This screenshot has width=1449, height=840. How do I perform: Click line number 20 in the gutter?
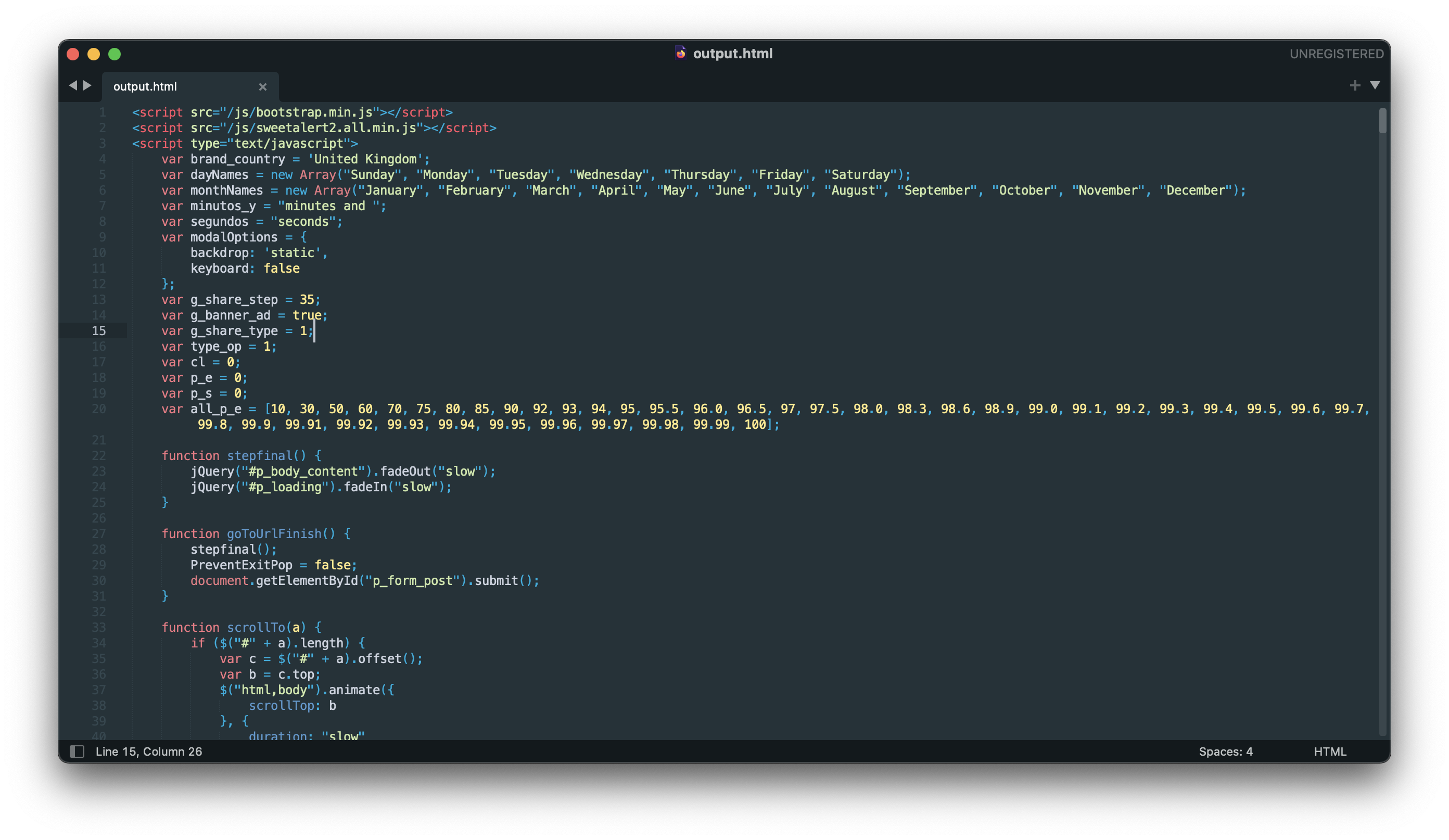pos(99,409)
